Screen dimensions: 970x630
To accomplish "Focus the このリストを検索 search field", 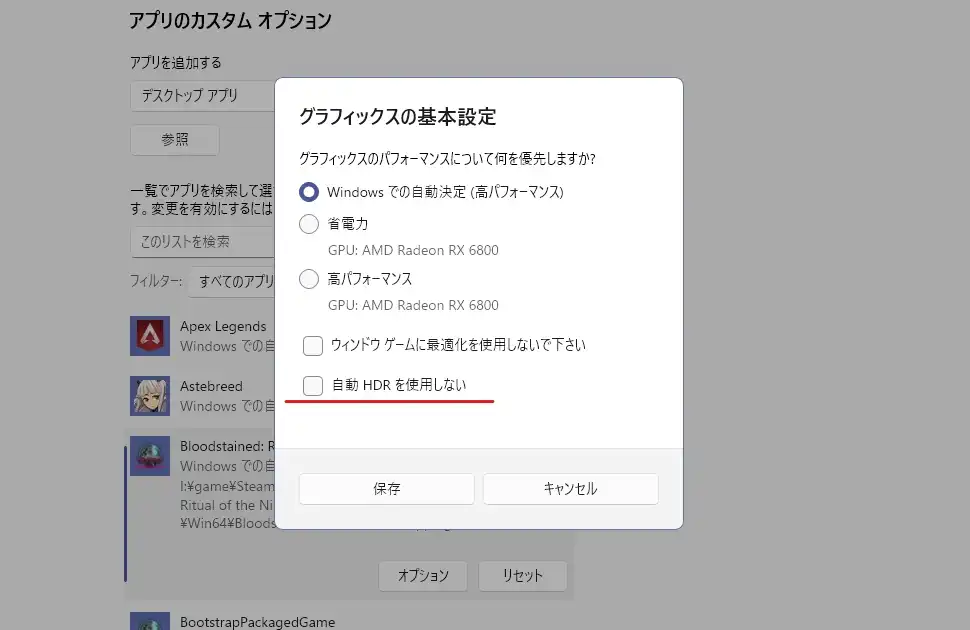I will [202, 242].
